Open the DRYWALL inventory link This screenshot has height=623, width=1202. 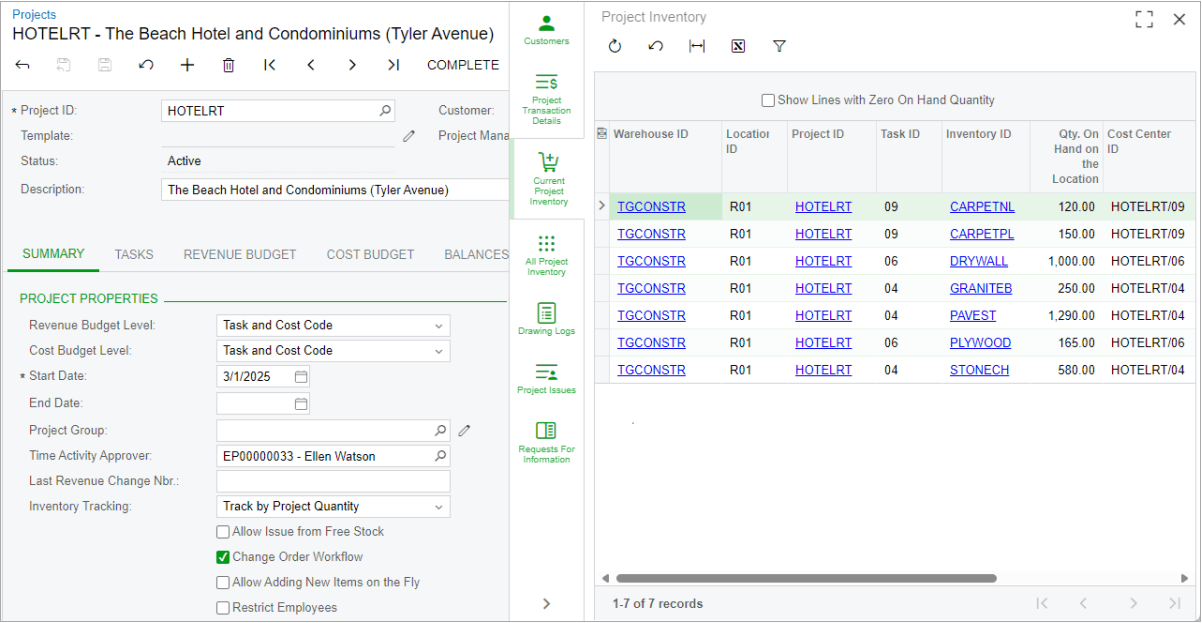[x=979, y=261]
